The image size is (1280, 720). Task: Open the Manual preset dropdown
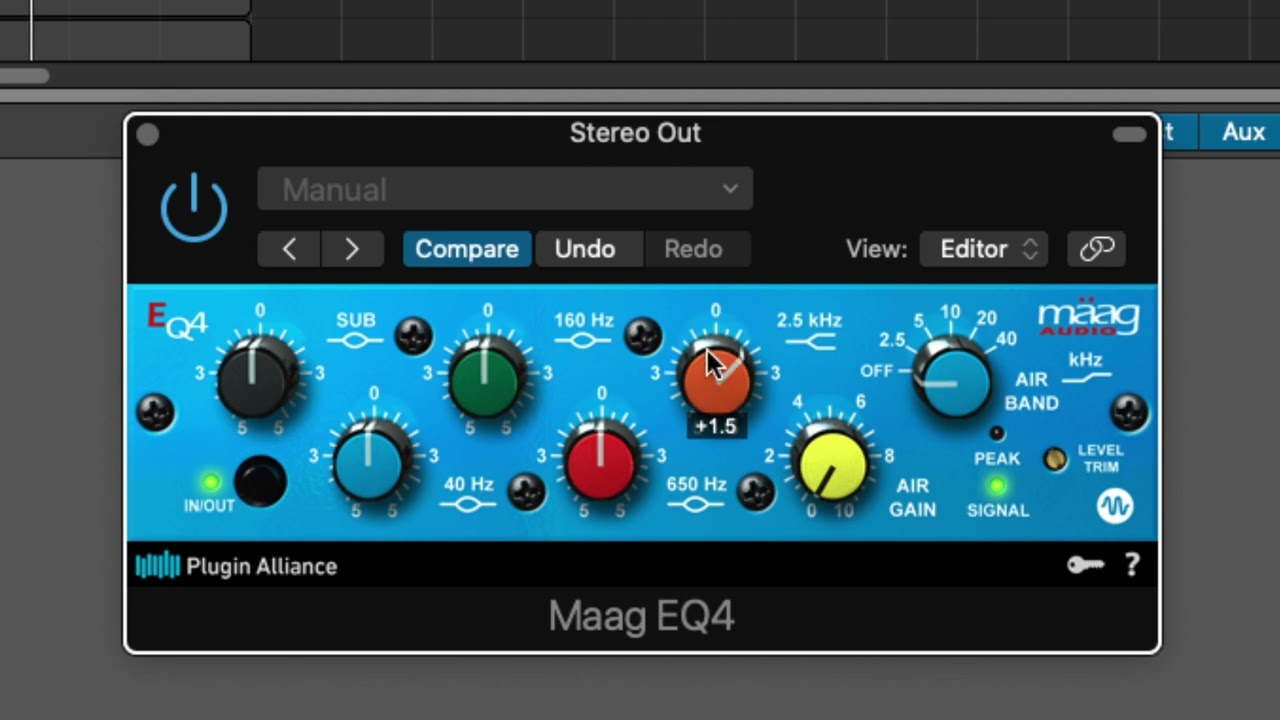(x=505, y=189)
